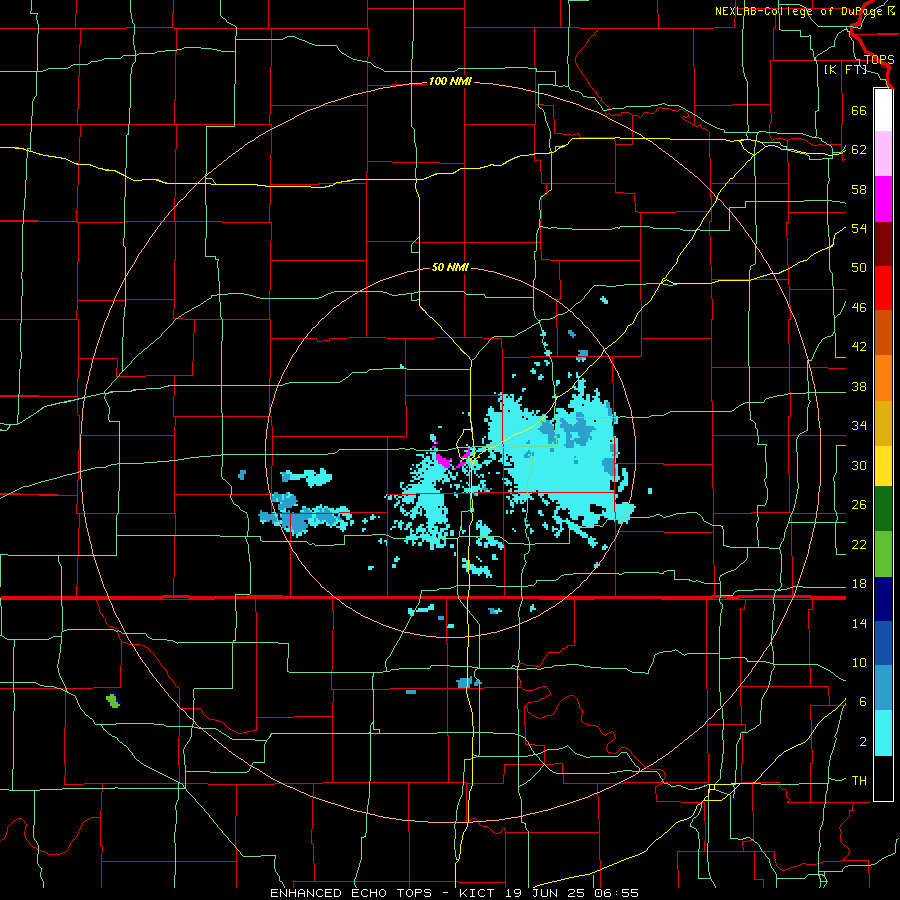The height and width of the screenshot is (900, 900).
Task: Click the "10" legend value
Action: coord(859,663)
